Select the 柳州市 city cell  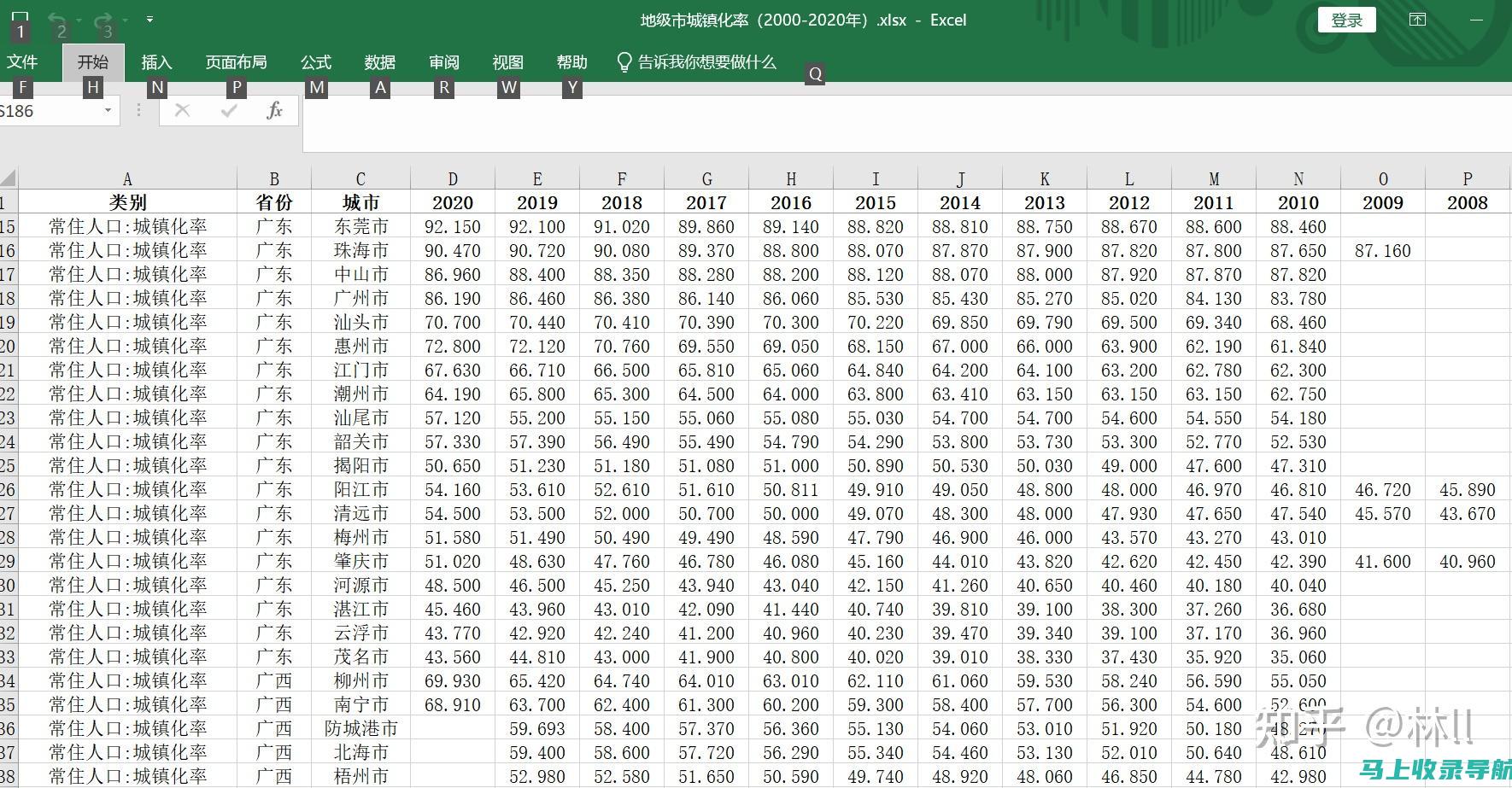coord(360,680)
